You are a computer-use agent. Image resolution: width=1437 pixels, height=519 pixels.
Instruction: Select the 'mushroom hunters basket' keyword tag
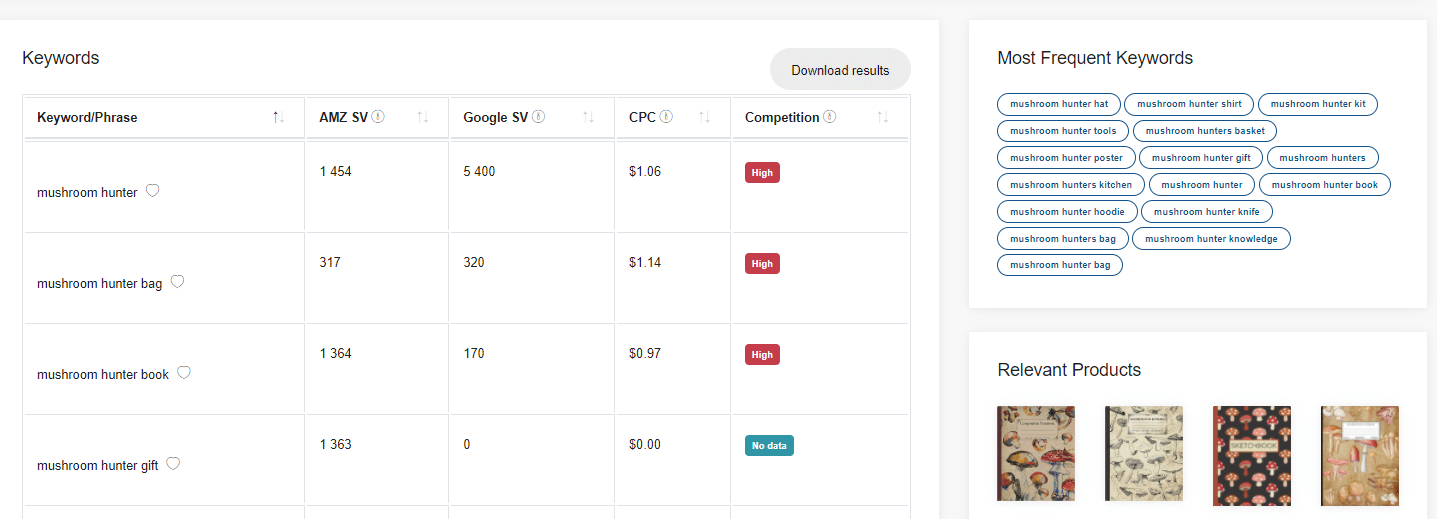tap(1205, 131)
